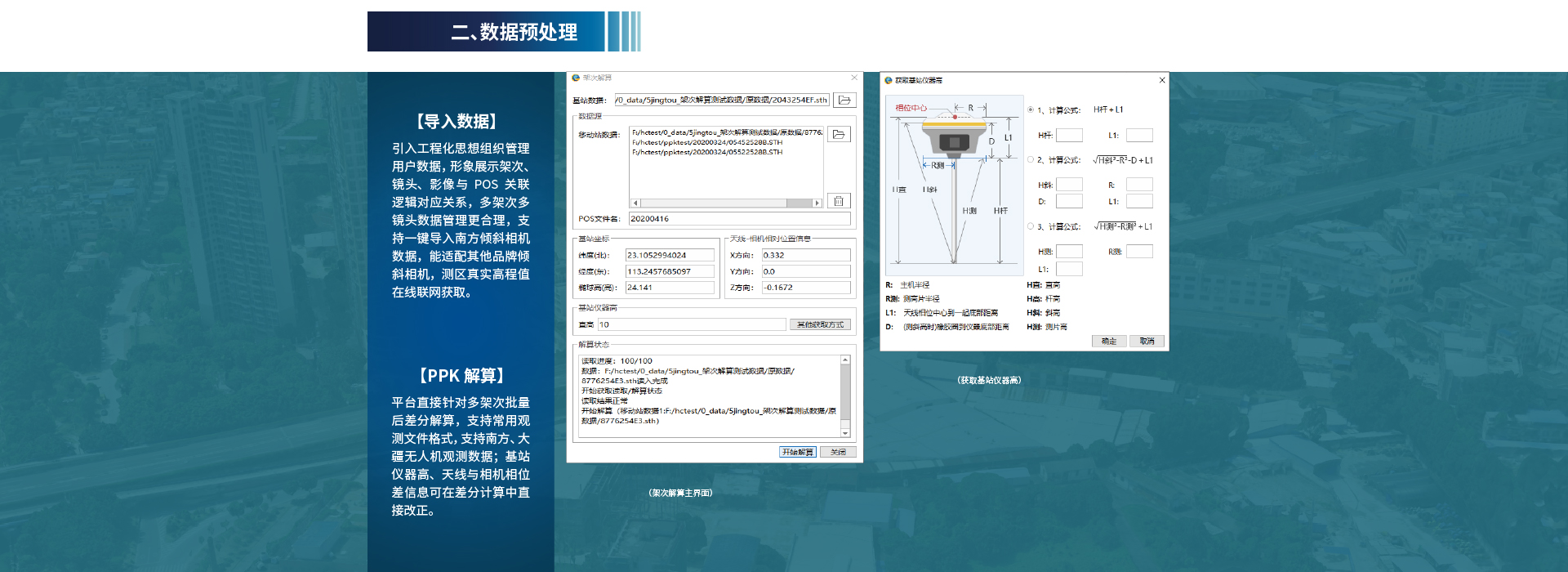Viewport: 1568px width, 572px height.
Task: Click the trash icon to delete rover data
Action: [x=839, y=201]
